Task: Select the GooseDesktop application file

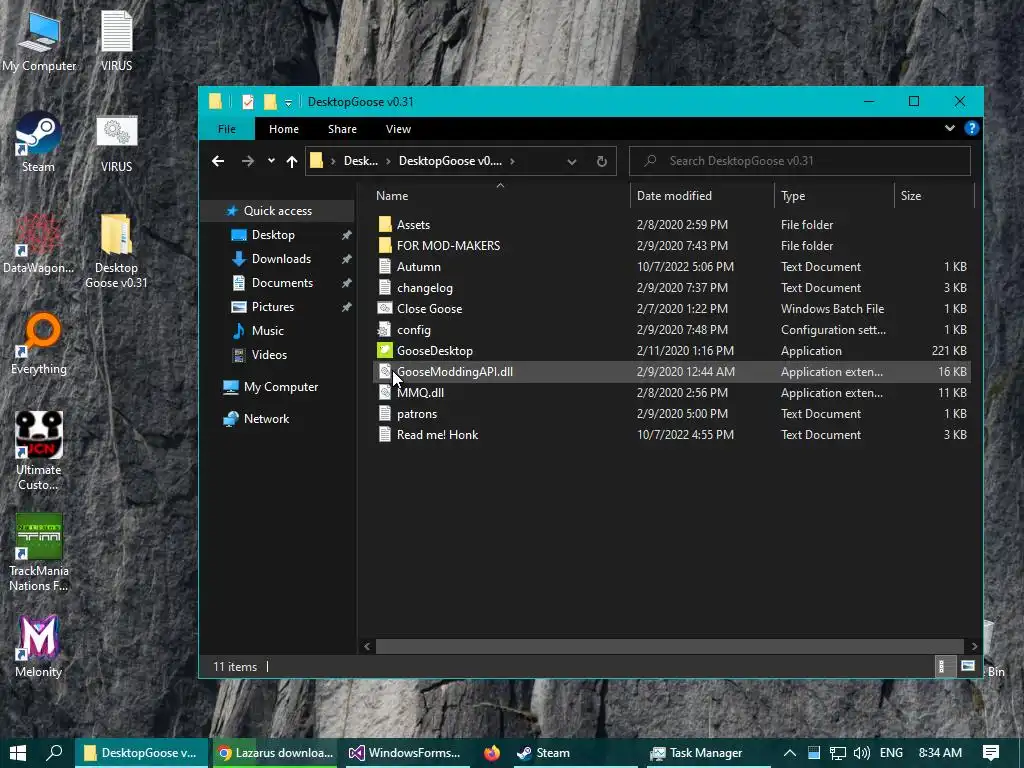Action: click(x=671, y=351)
